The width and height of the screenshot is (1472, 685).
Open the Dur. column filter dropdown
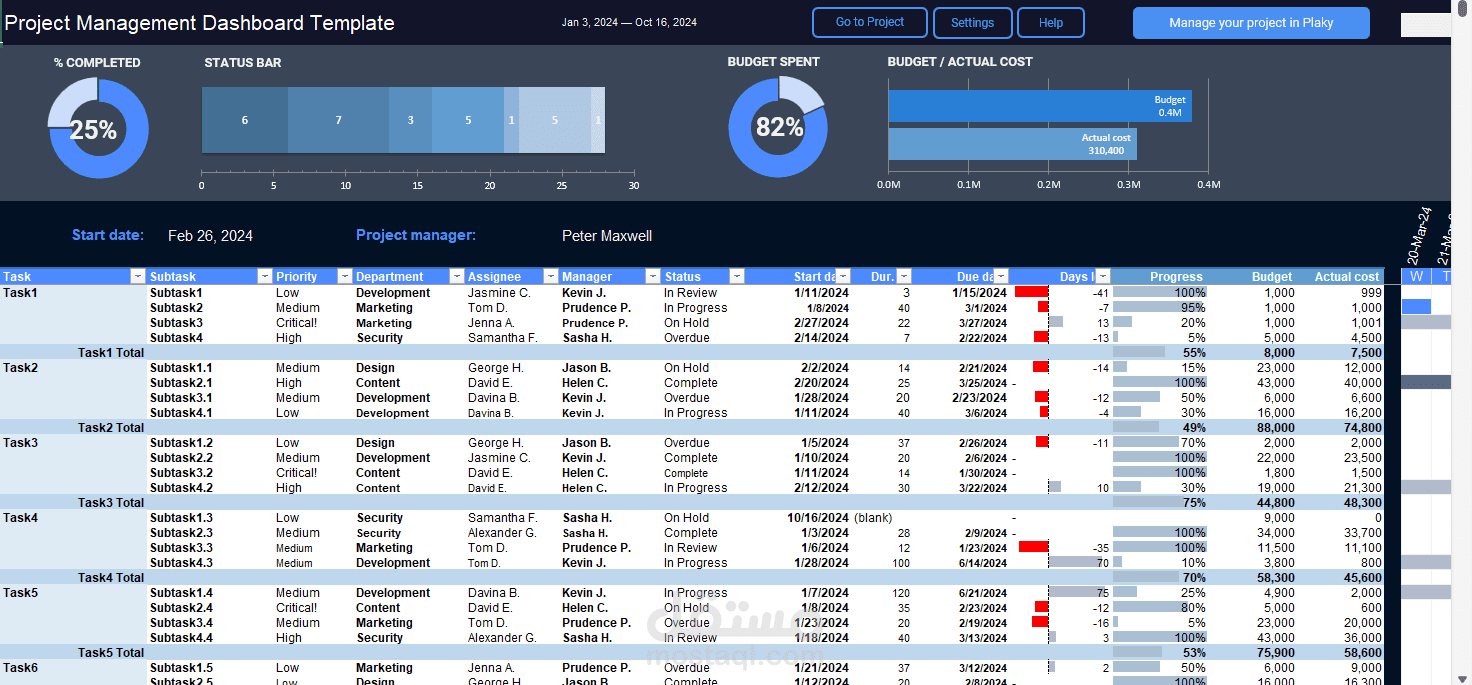904,276
